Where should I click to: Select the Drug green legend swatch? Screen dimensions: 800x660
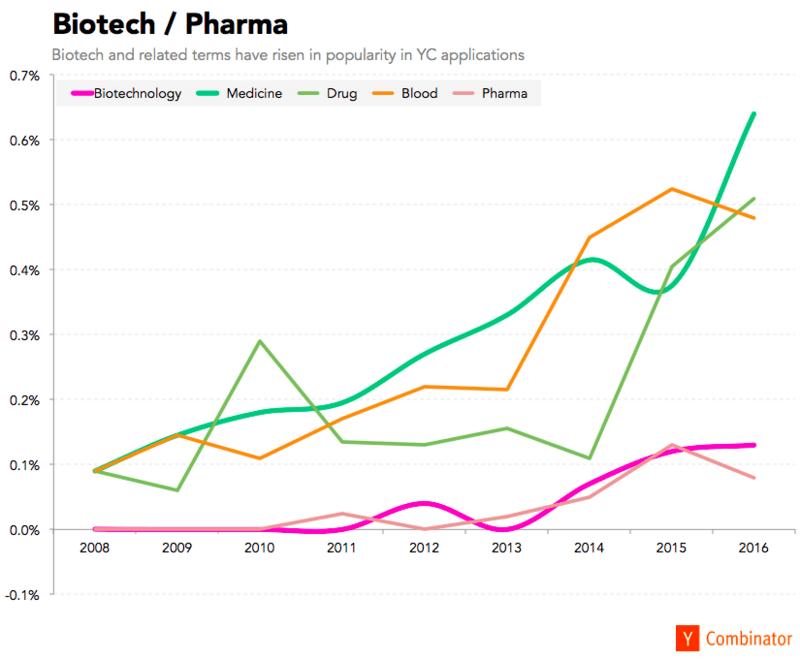coord(308,93)
